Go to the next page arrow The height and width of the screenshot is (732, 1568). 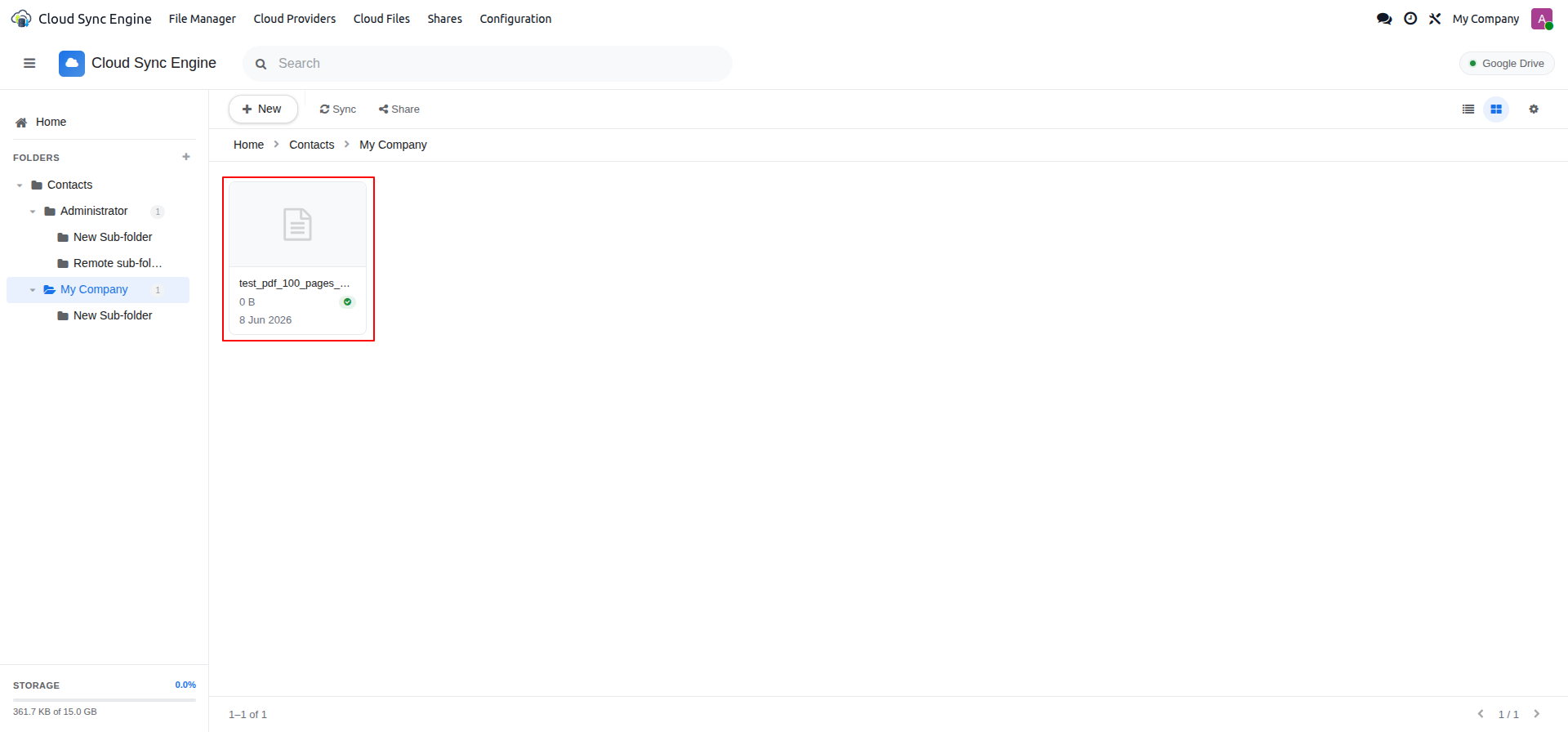pos(1536,714)
